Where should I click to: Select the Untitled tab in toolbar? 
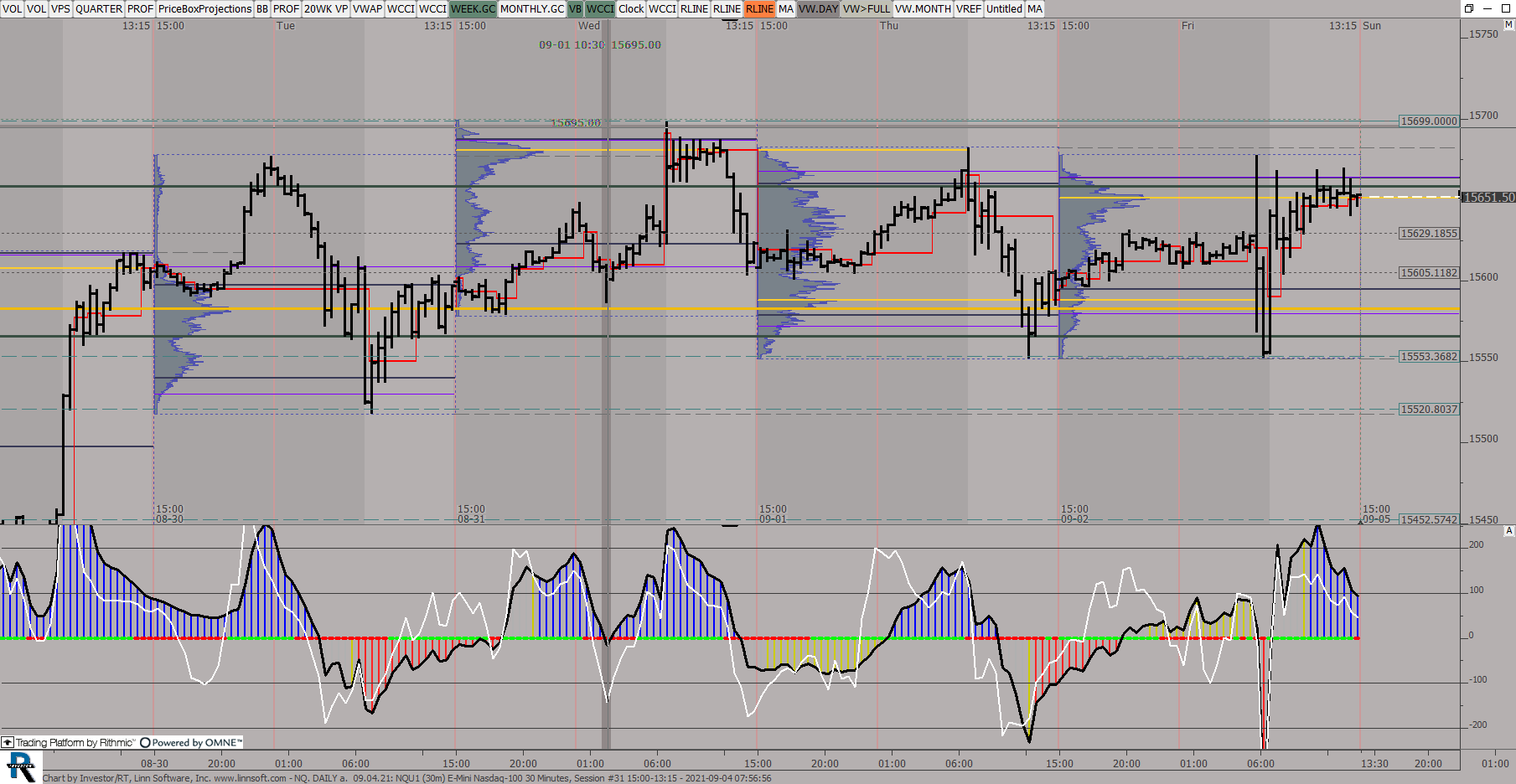pos(1004,8)
